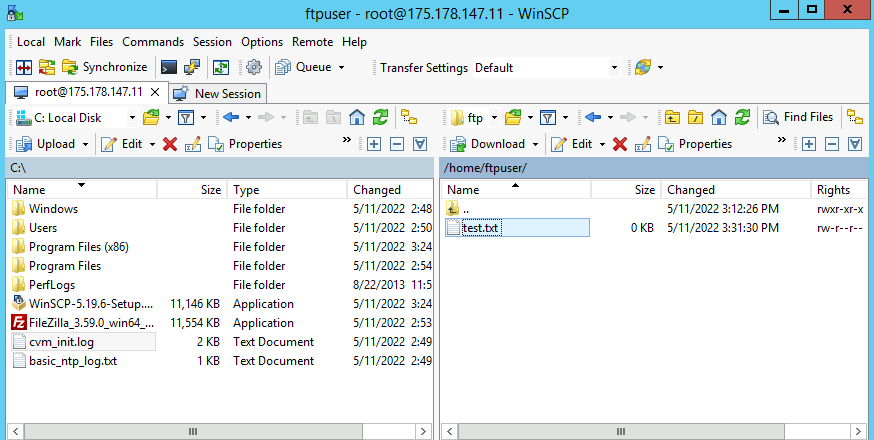Click the Synchronize Browsing icon with arrows
This screenshot has height=440, width=874.
pyautogui.click(x=47, y=67)
